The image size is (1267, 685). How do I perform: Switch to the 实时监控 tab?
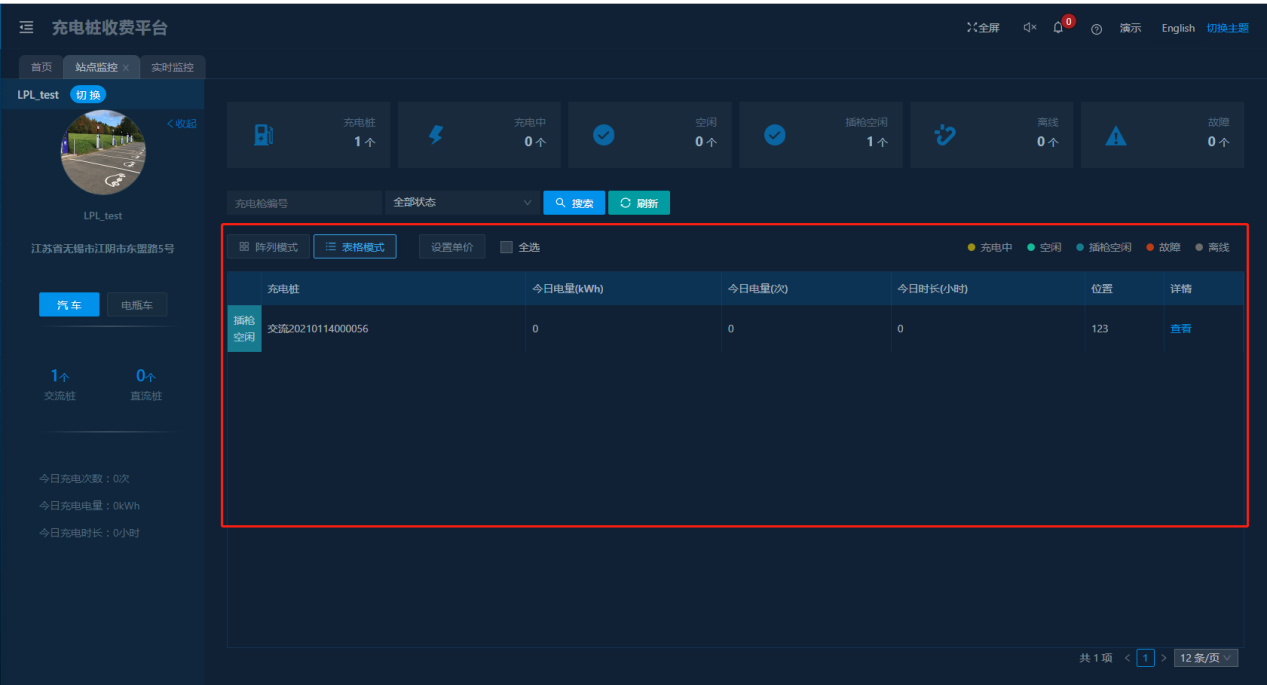172,68
